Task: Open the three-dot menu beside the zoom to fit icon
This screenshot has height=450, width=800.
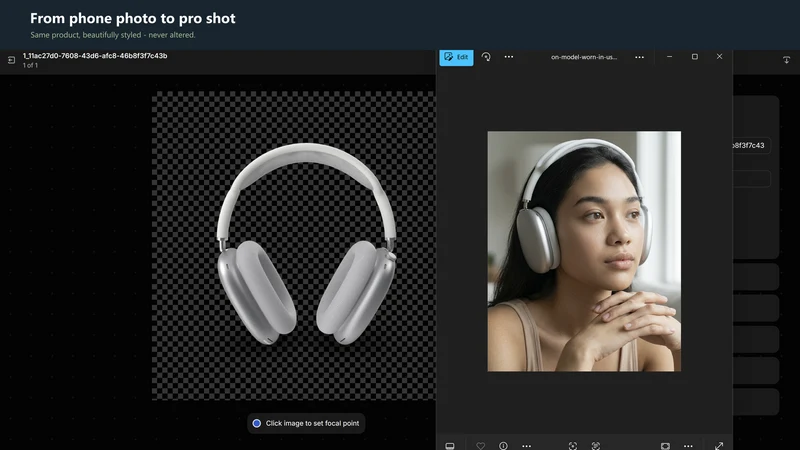Action: pyautogui.click(x=688, y=445)
